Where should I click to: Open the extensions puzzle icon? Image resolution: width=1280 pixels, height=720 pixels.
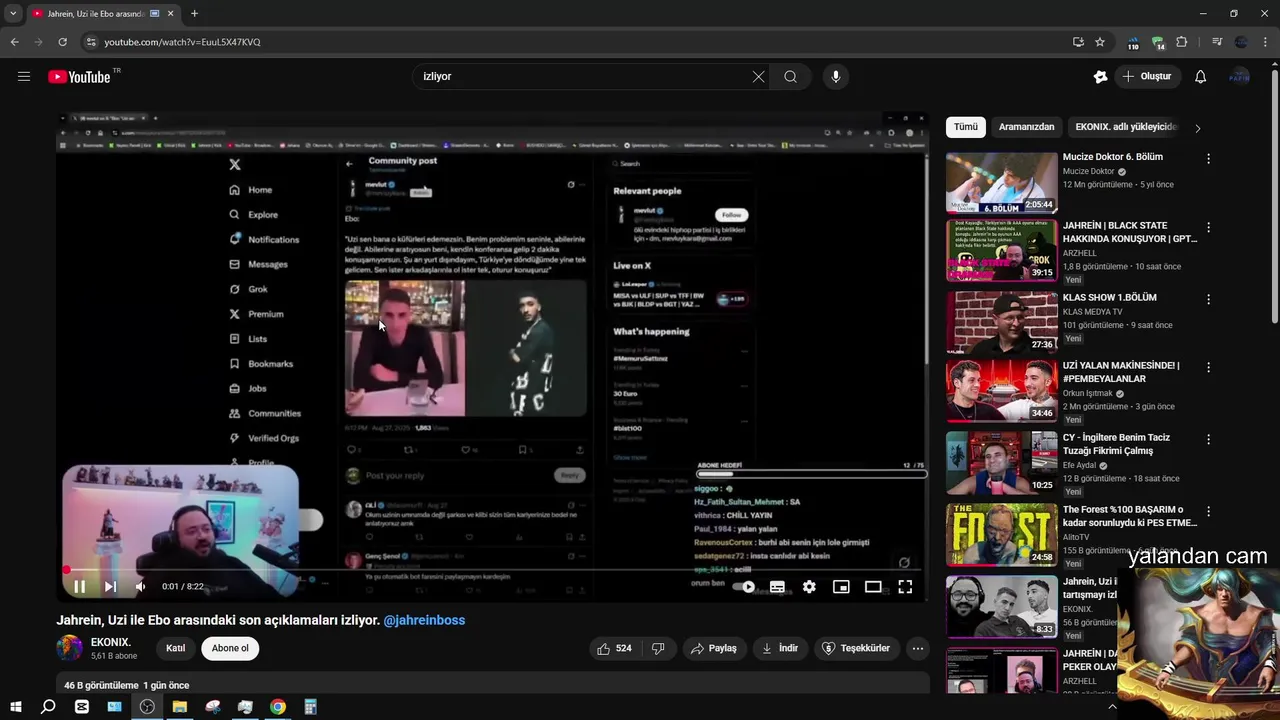[1182, 42]
